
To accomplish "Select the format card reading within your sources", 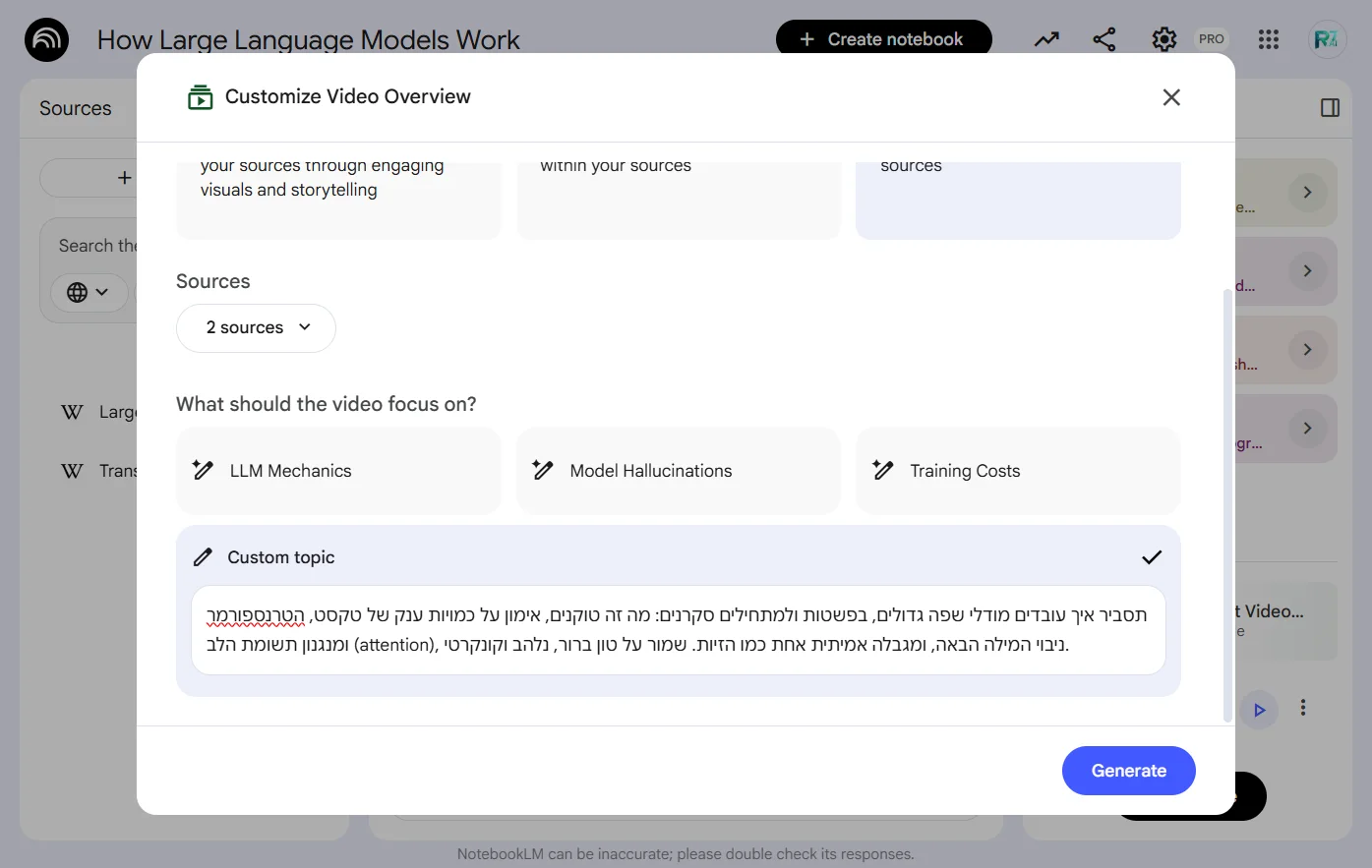I will [x=679, y=200].
